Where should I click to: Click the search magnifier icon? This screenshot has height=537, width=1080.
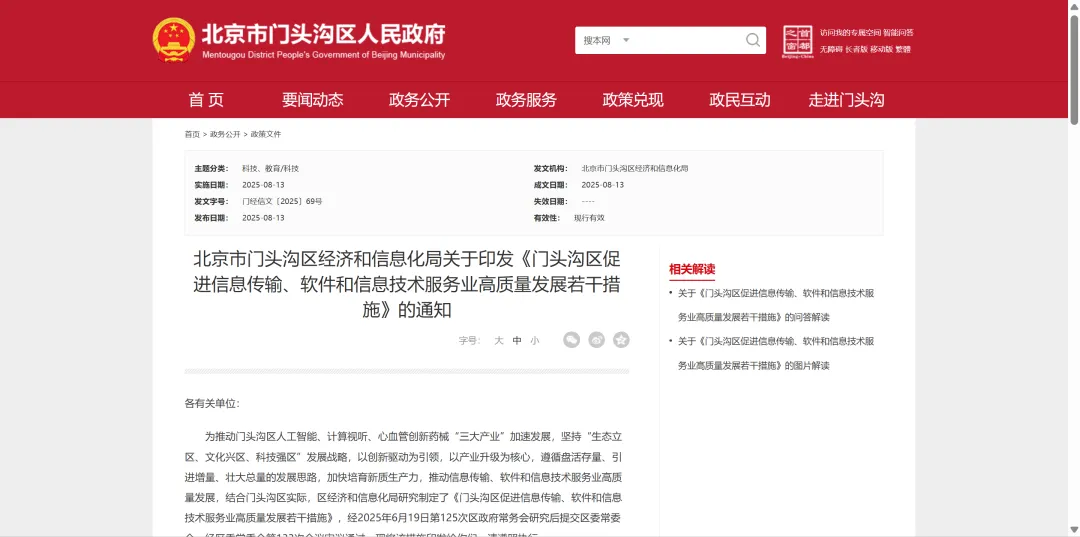tap(753, 40)
